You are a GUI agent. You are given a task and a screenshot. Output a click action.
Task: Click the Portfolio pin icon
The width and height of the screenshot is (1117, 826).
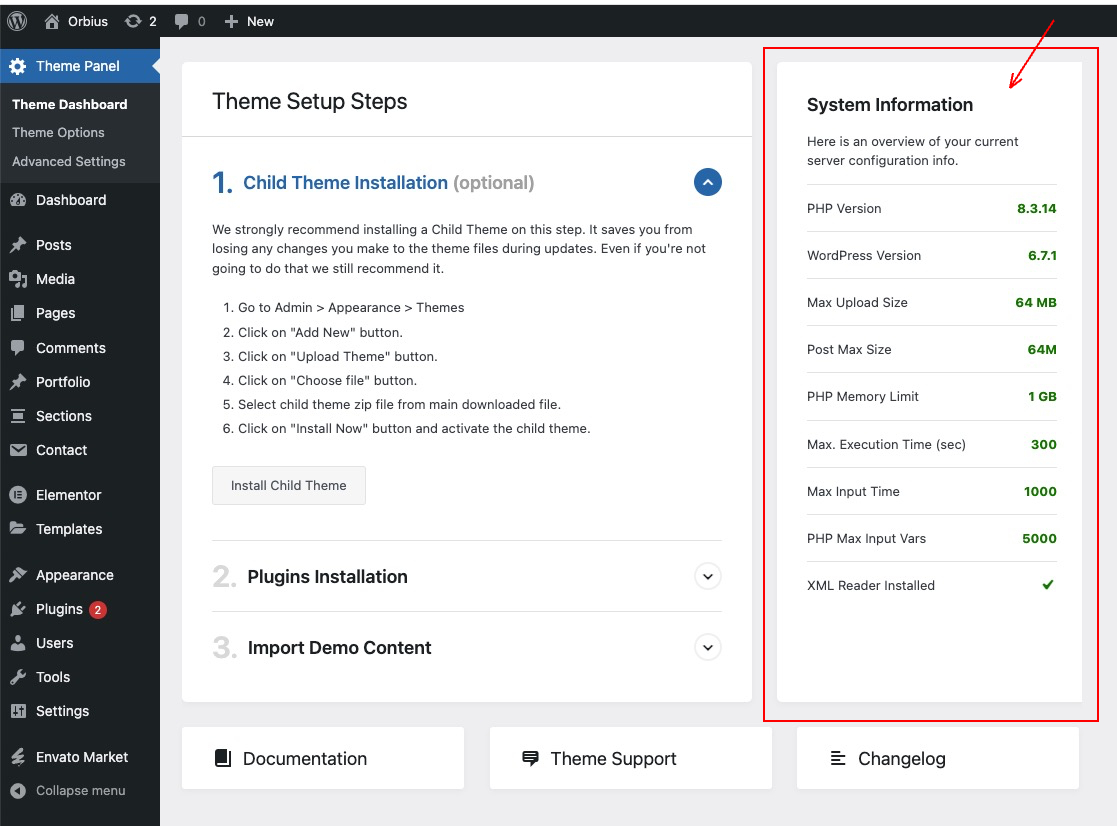click(x=18, y=382)
